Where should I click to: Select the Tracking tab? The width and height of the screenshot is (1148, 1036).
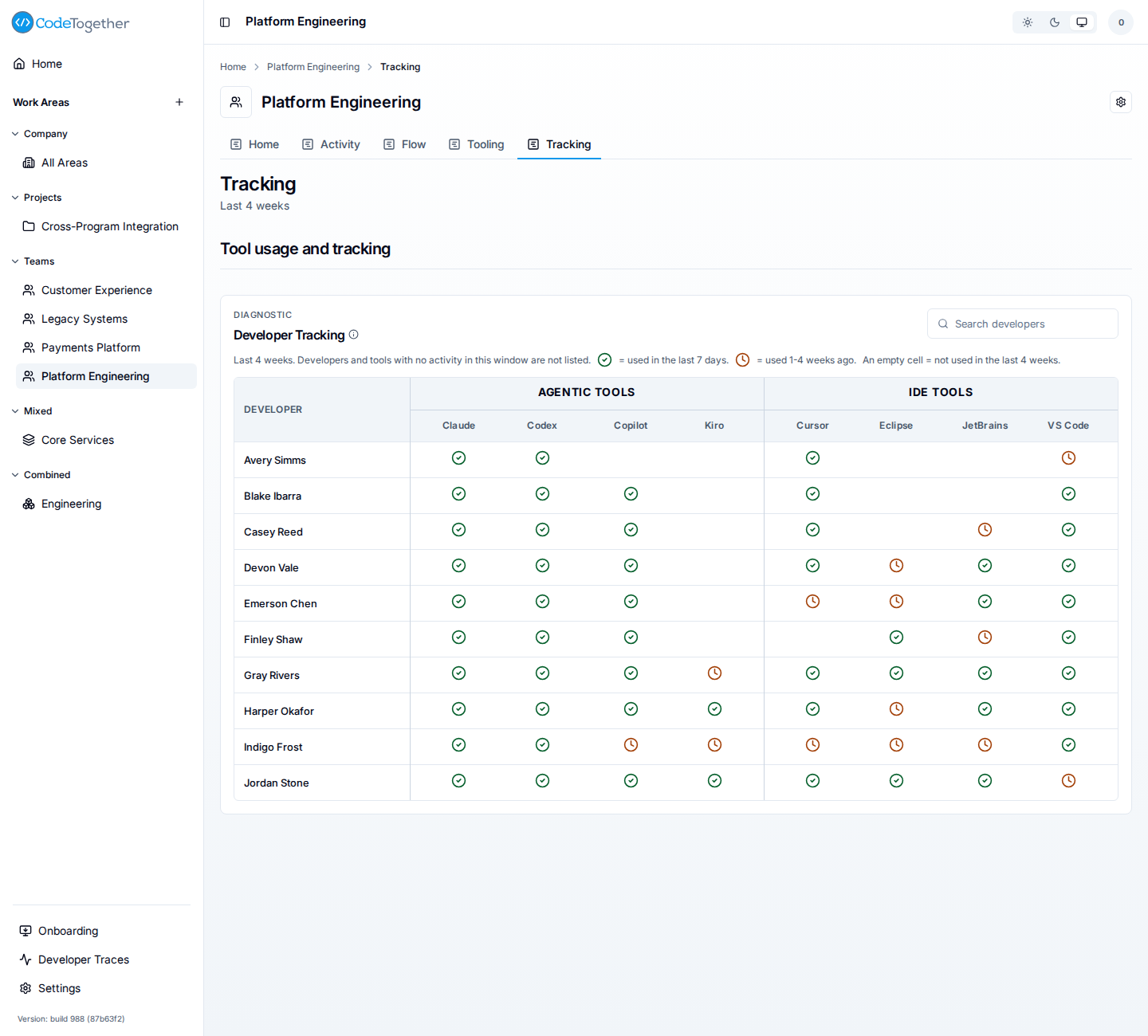(x=560, y=144)
